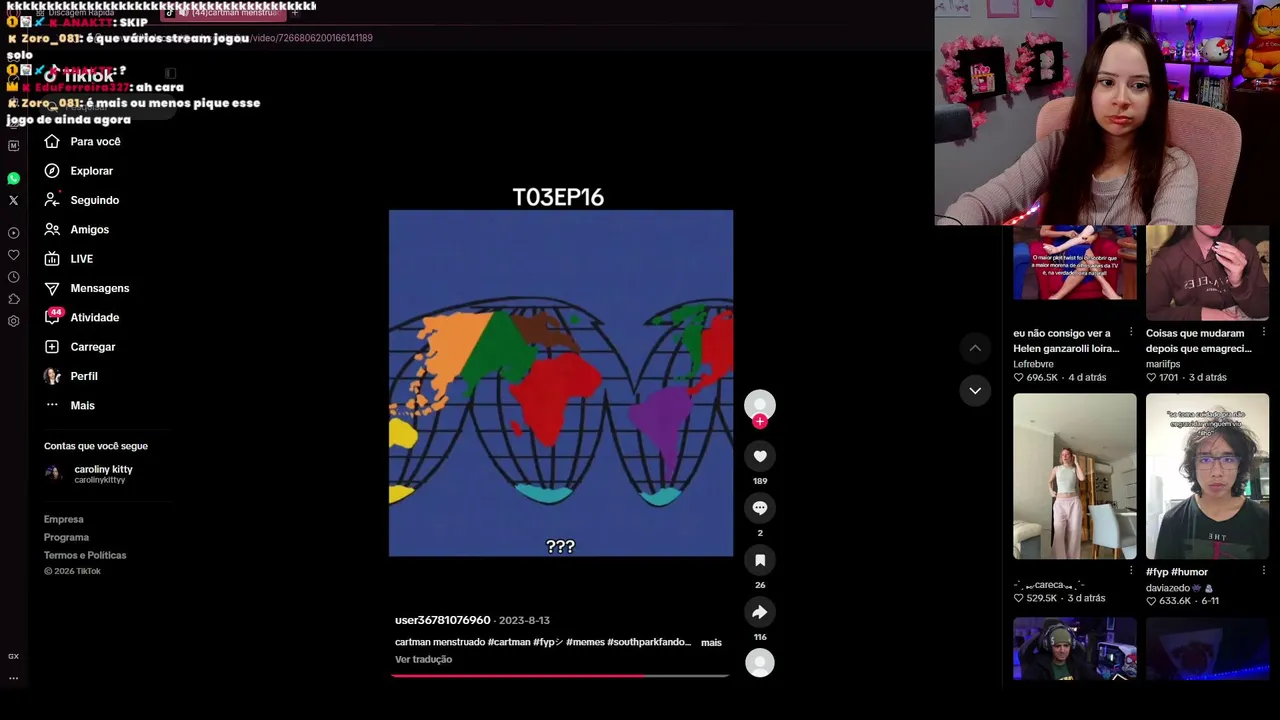Open options for Helen ganzarolli video
The width and height of the screenshot is (1280, 720).
(x=1131, y=333)
